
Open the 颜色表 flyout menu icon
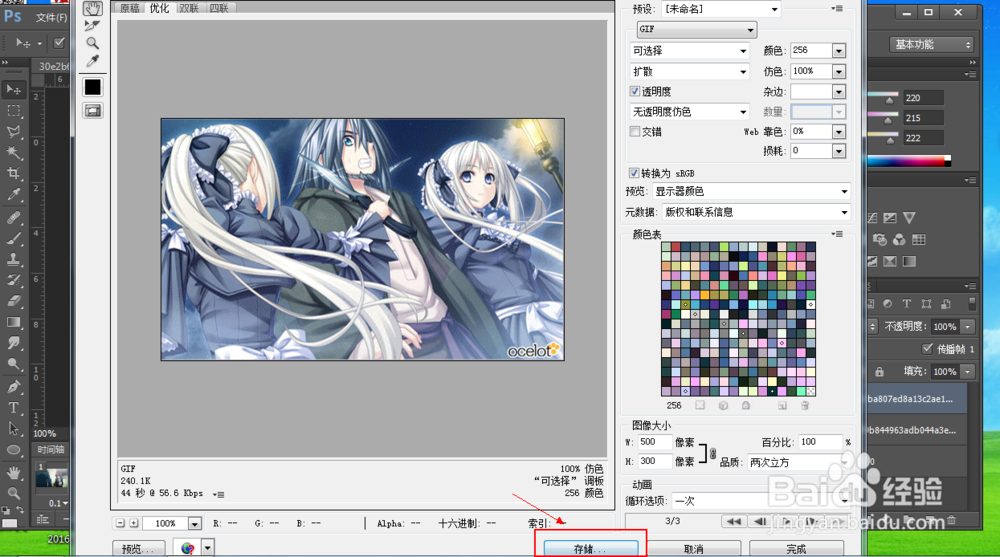(838, 234)
